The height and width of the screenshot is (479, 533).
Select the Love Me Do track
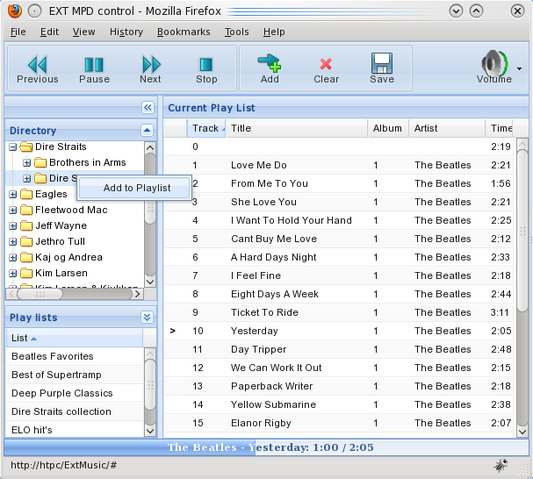point(339,165)
